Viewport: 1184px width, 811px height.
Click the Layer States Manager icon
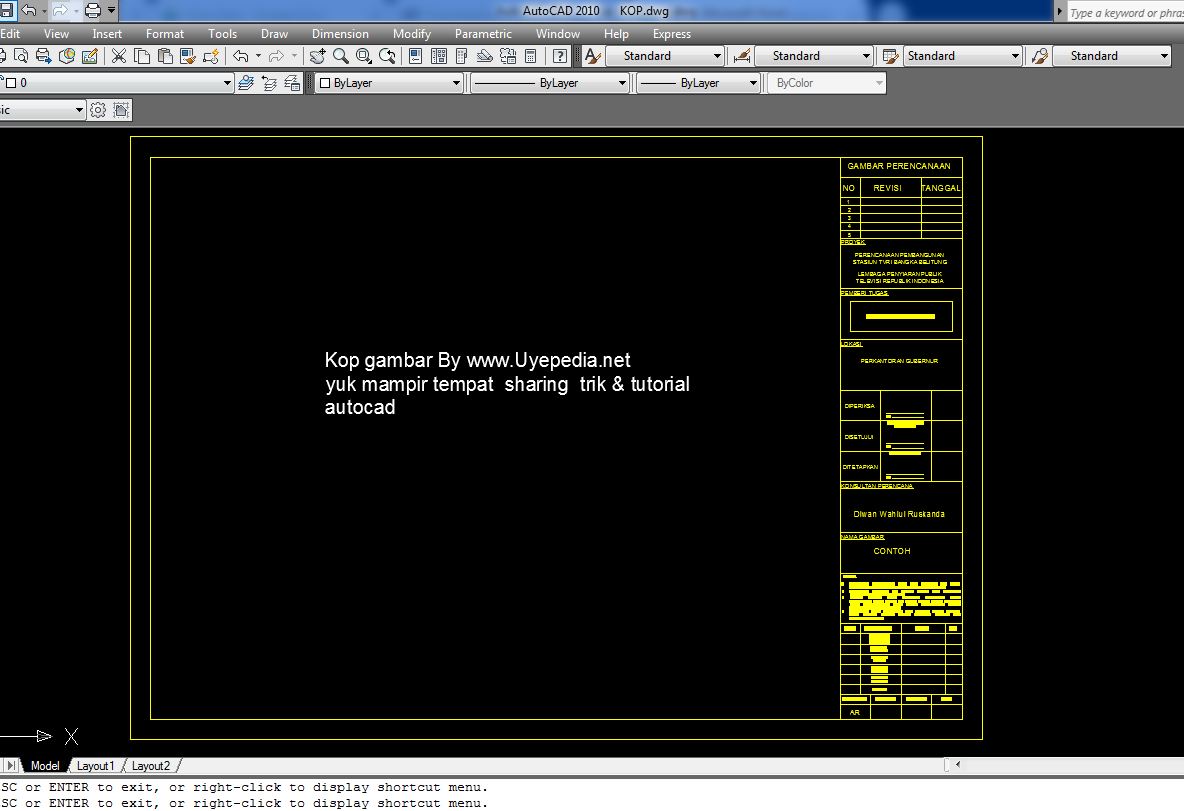pos(292,83)
